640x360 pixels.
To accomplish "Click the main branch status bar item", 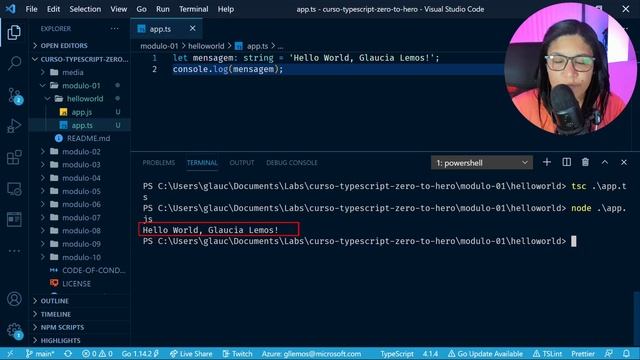I will 40,354.
